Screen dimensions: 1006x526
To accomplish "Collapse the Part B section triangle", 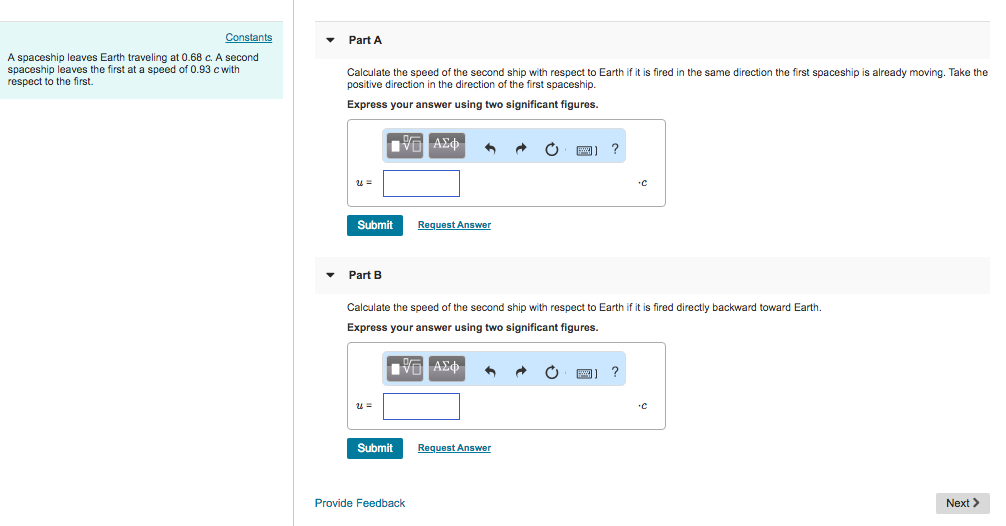I will pos(331,275).
